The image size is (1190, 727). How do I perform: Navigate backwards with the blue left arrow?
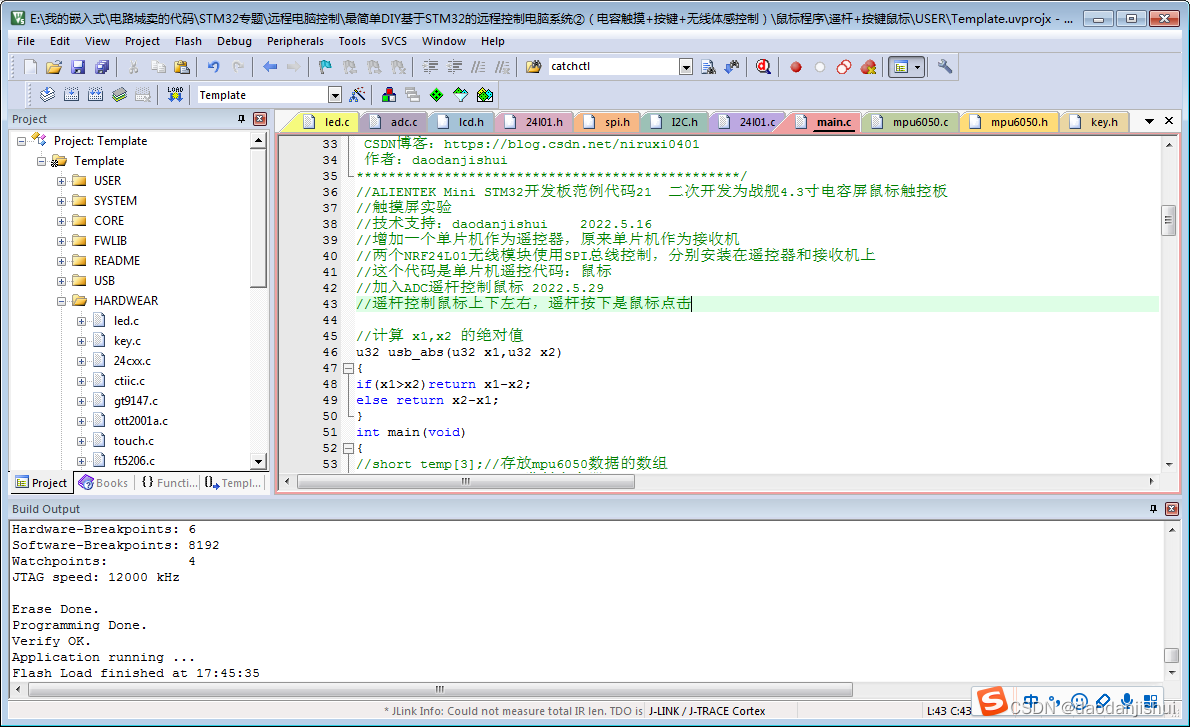click(x=270, y=67)
